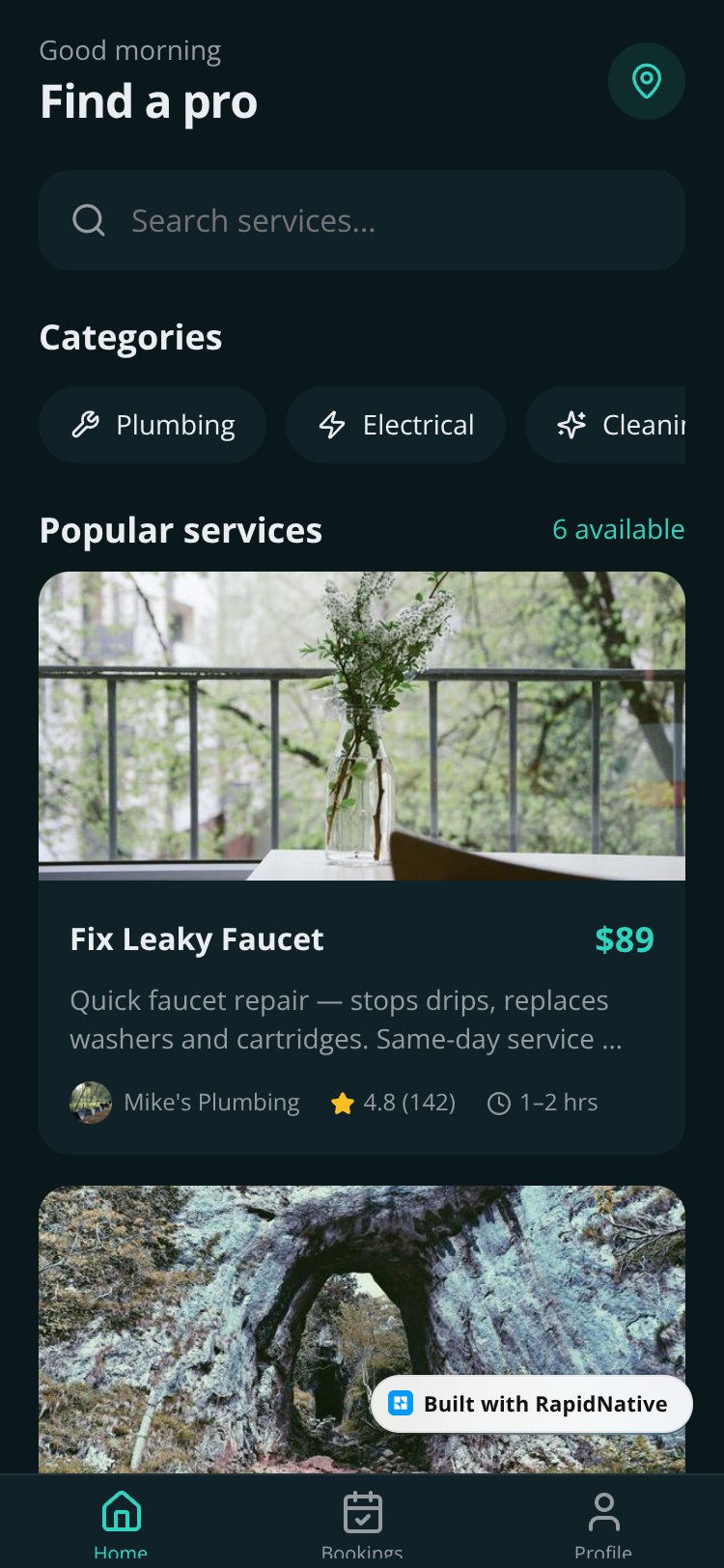Click the RapidNative logo icon

(x=401, y=1403)
